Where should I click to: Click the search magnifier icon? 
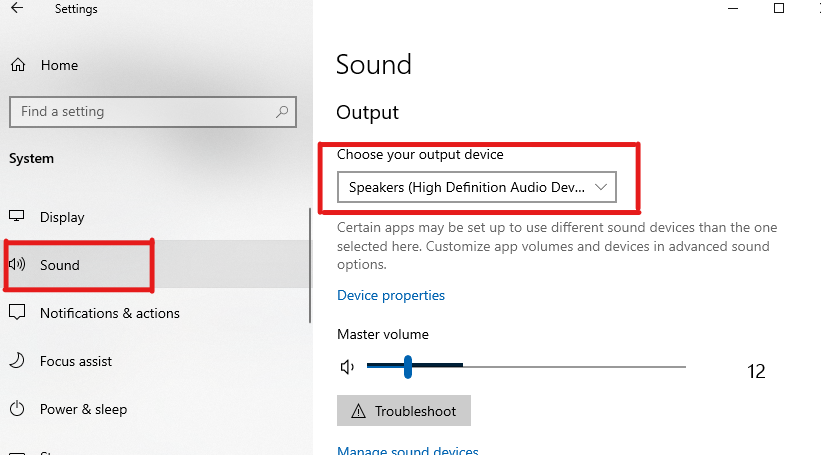(x=284, y=112)
